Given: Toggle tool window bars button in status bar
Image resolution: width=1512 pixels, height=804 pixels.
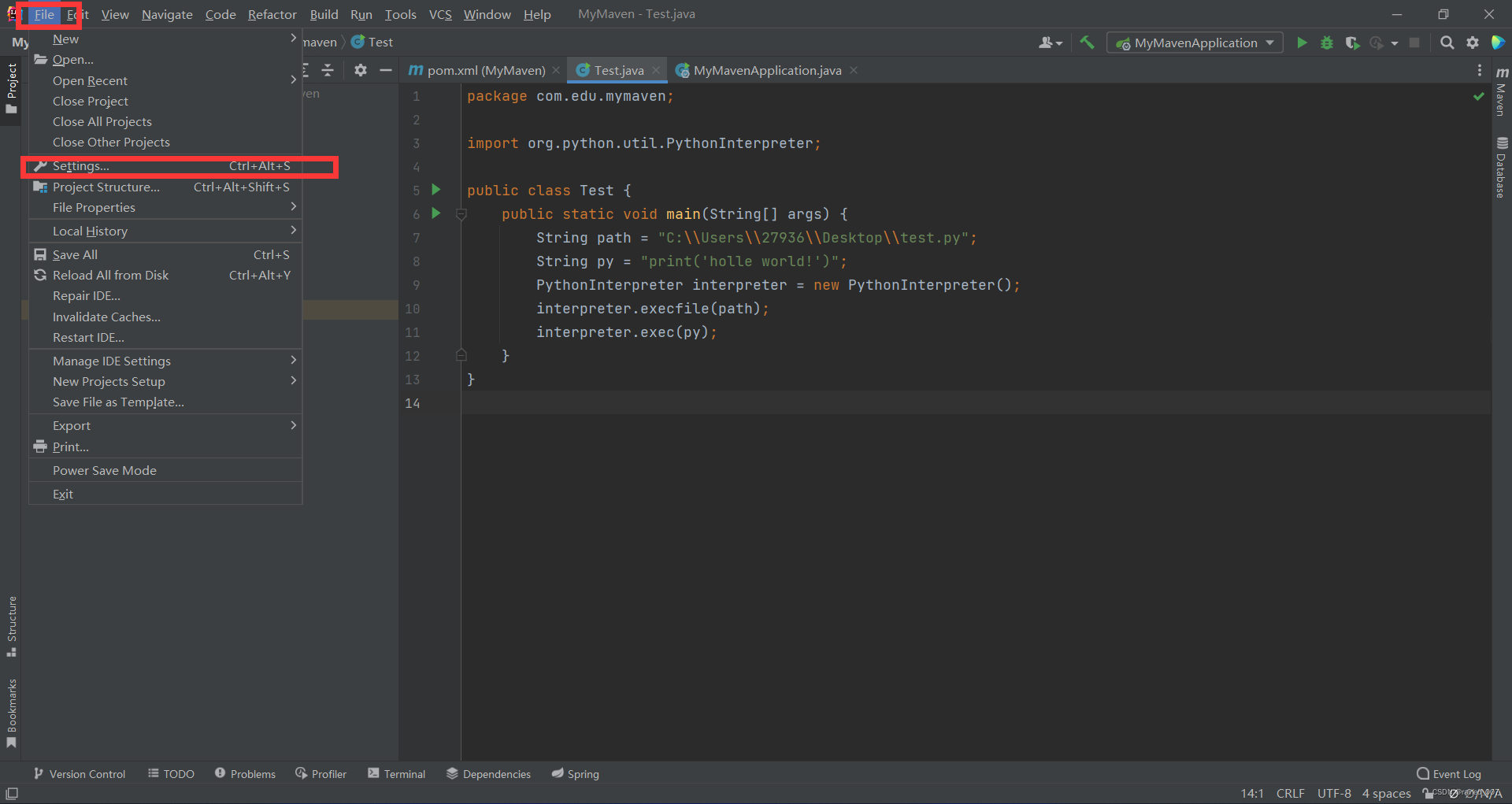Looking at the screenshot, I should tap(12, 793).
